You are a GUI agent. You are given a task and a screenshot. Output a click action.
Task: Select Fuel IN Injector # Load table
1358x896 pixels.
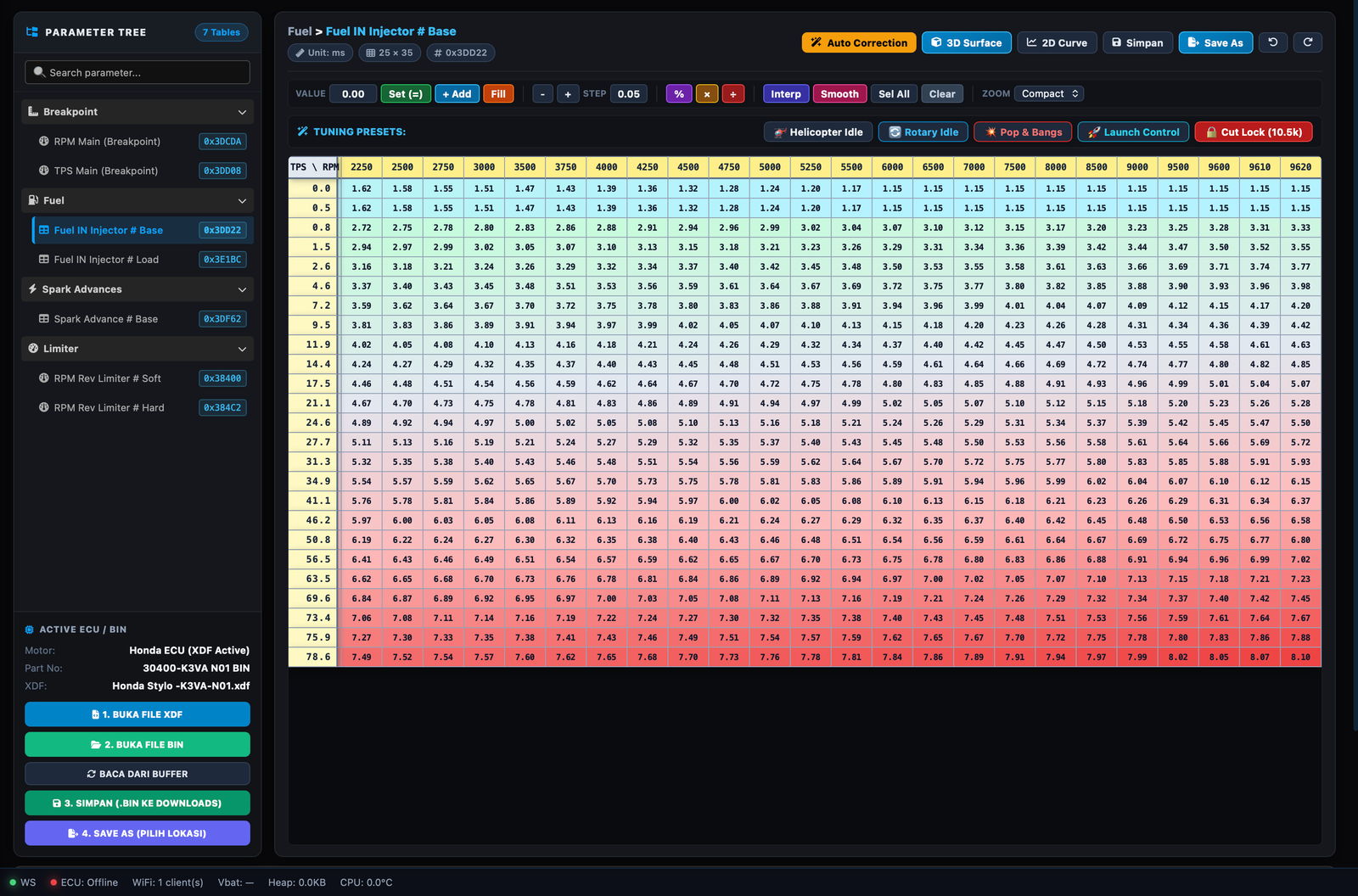pos(142,260)
